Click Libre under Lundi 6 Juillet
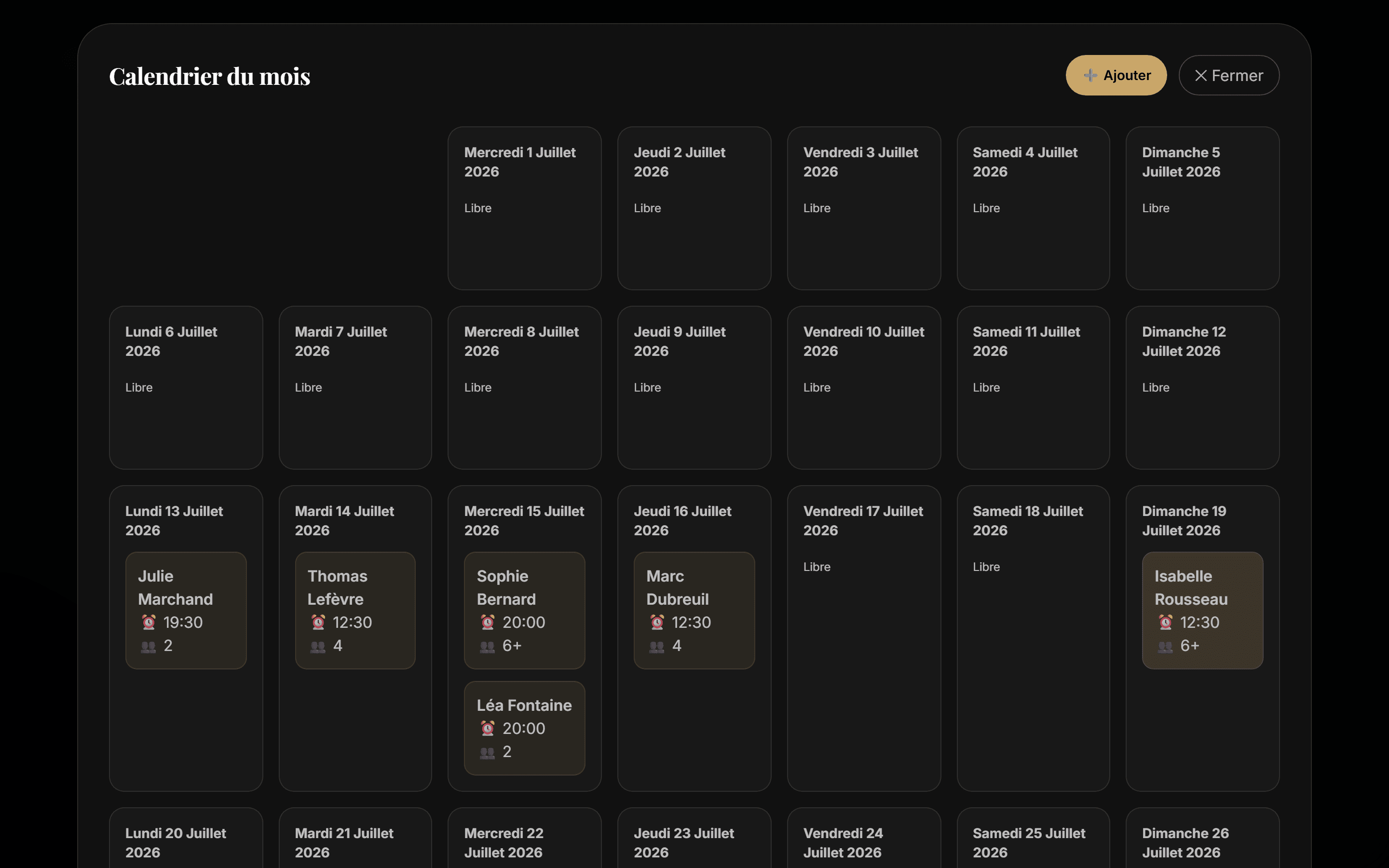This screenshot has width=1389, height=868. (139, 388)
